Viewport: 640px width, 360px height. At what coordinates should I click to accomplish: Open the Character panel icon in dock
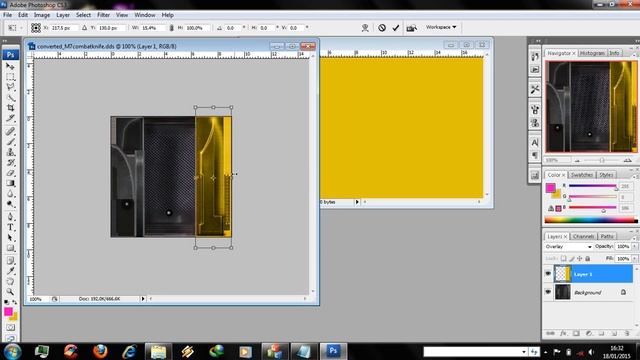535,142
